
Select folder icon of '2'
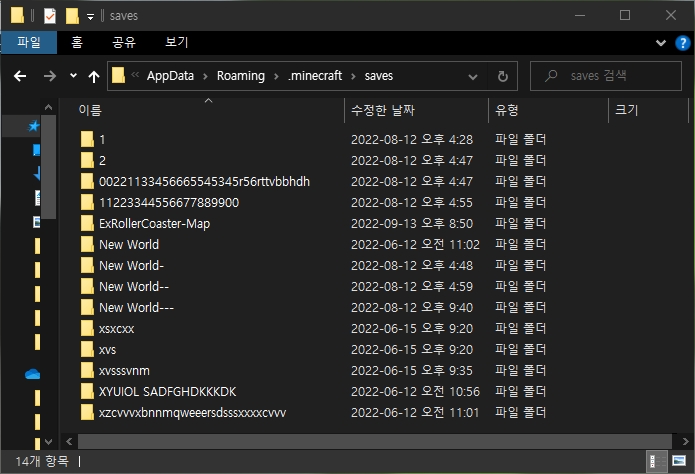[x=87, y=160]
